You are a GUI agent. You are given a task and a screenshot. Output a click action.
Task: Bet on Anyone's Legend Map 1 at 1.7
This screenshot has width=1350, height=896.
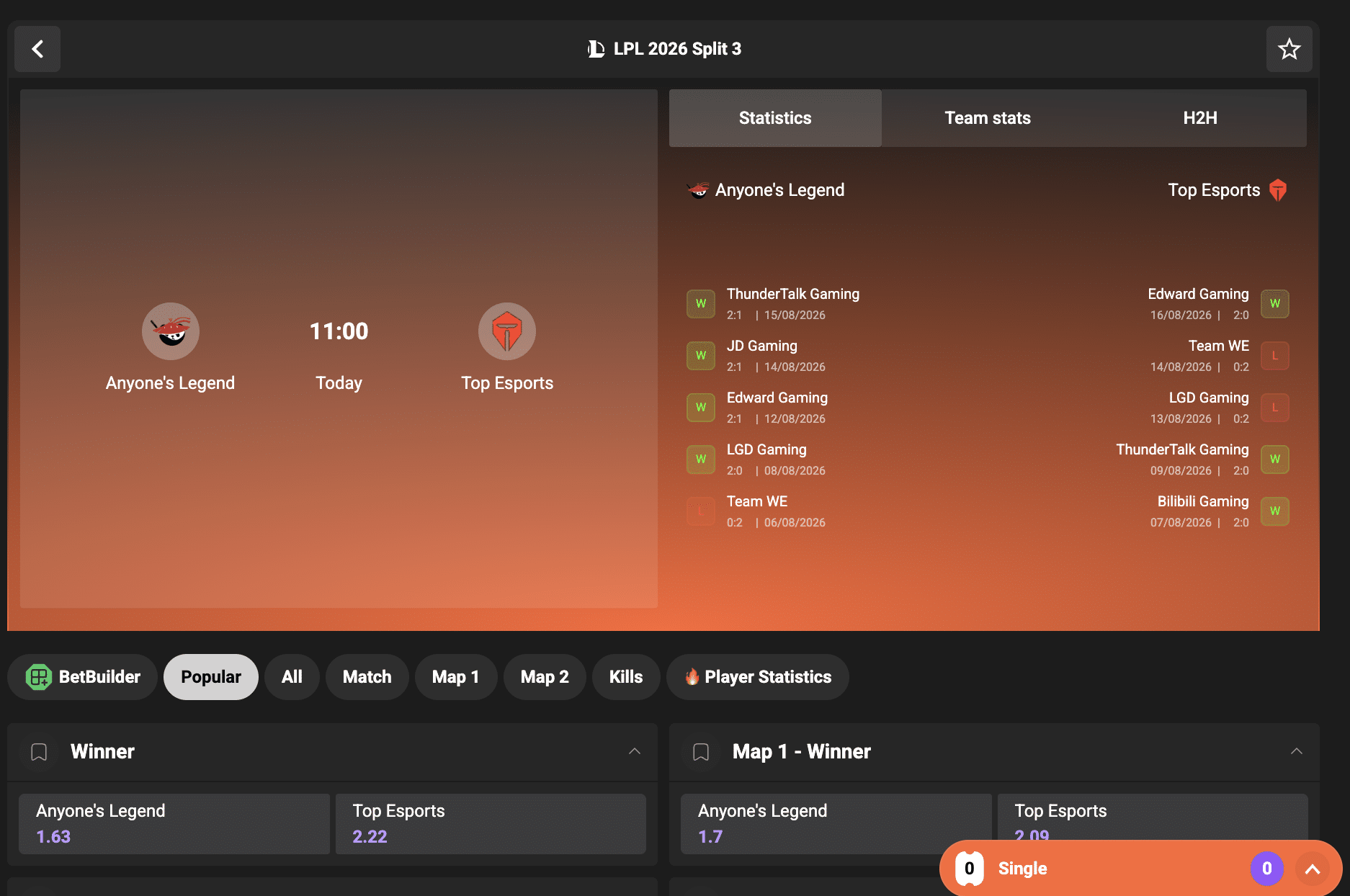[836, 824]
